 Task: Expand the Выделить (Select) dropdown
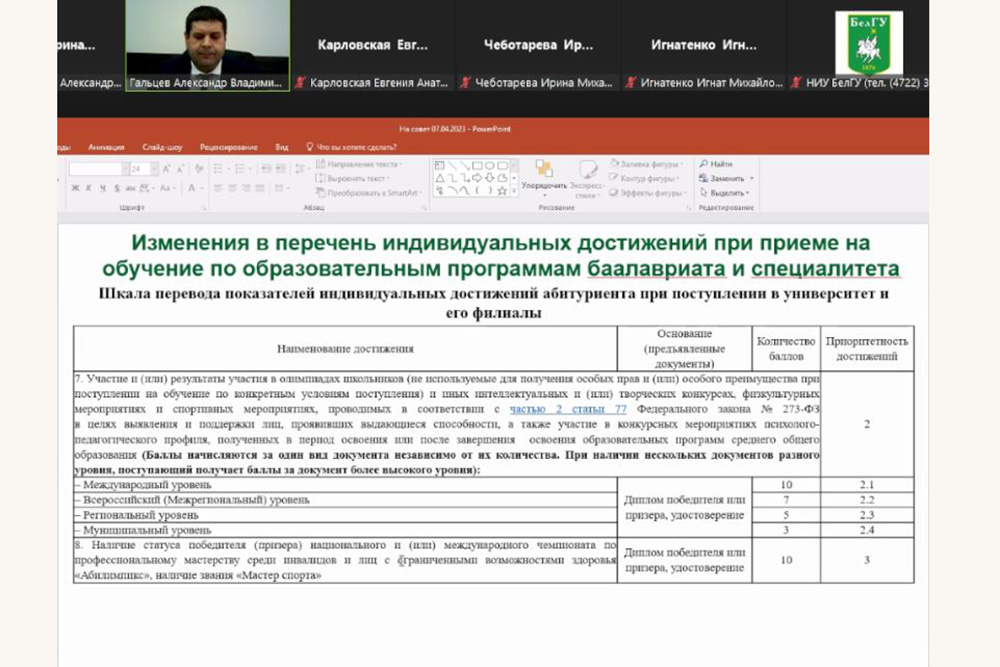[745, 192]
